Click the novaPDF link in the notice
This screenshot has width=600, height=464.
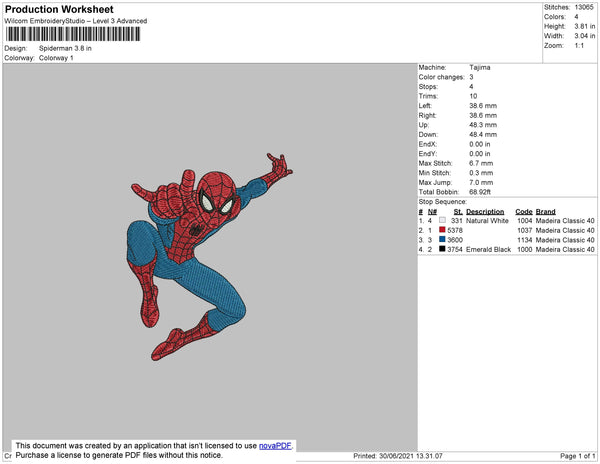[275, 446]
